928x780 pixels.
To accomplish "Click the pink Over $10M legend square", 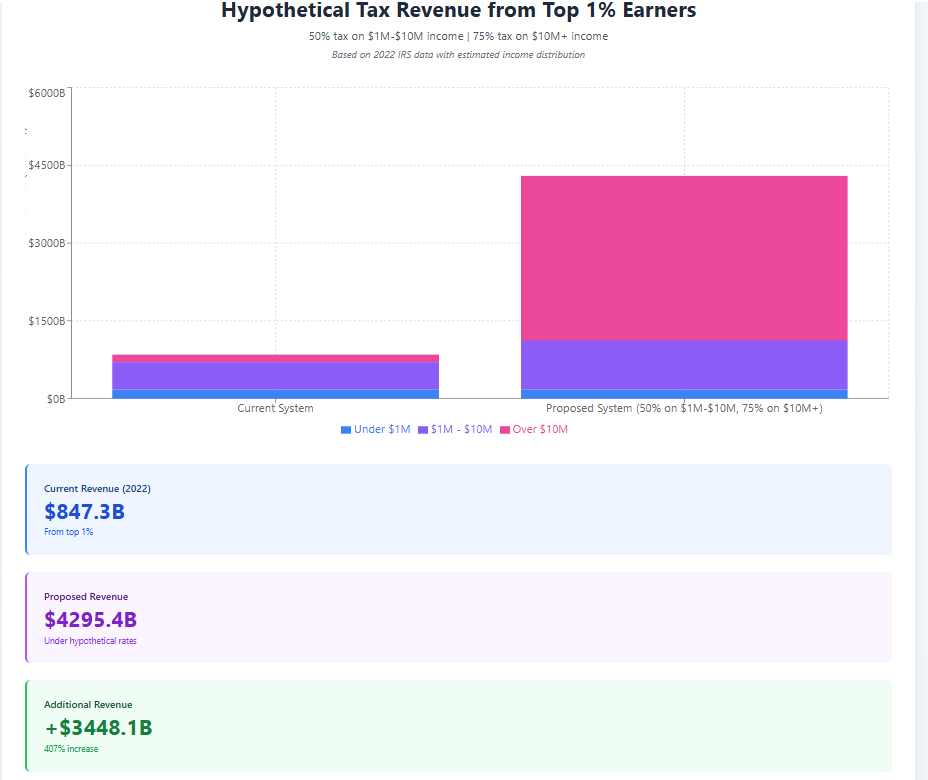I will click(x=505, y=430).
